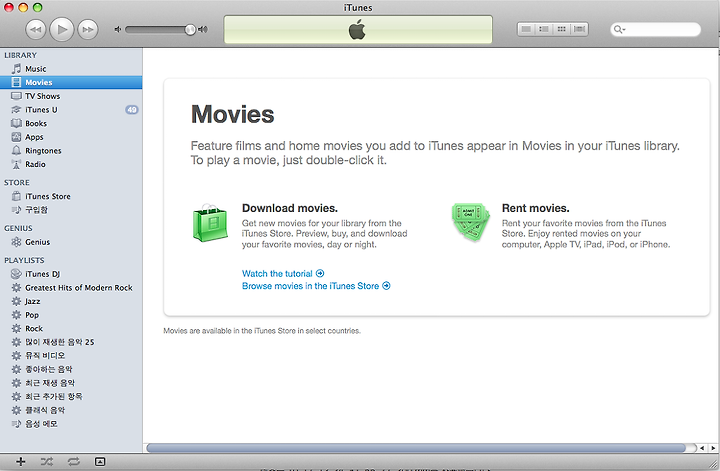The height and width of the screenshot is (471, 720).
Task: Toggle repeat mode
Action: coord(73,462)
